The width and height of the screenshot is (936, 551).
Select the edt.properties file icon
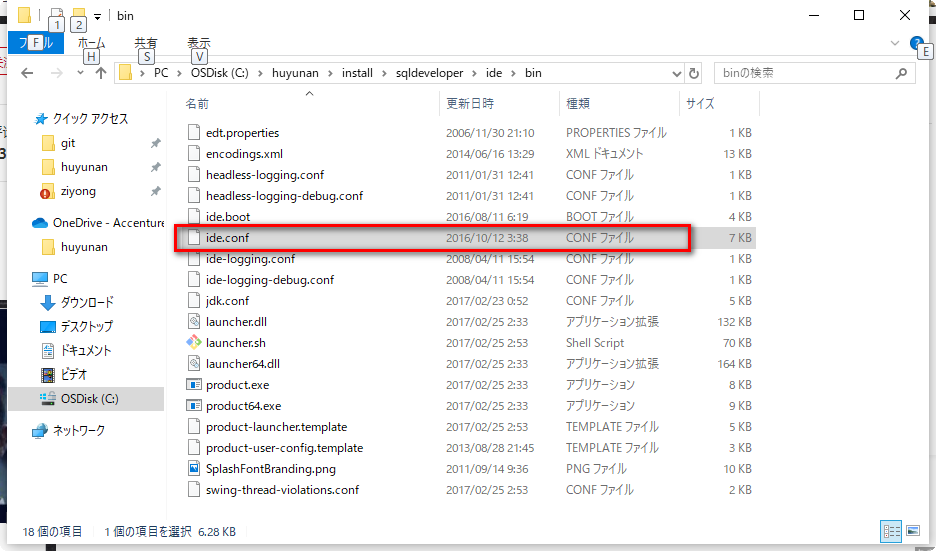(193, 133)
